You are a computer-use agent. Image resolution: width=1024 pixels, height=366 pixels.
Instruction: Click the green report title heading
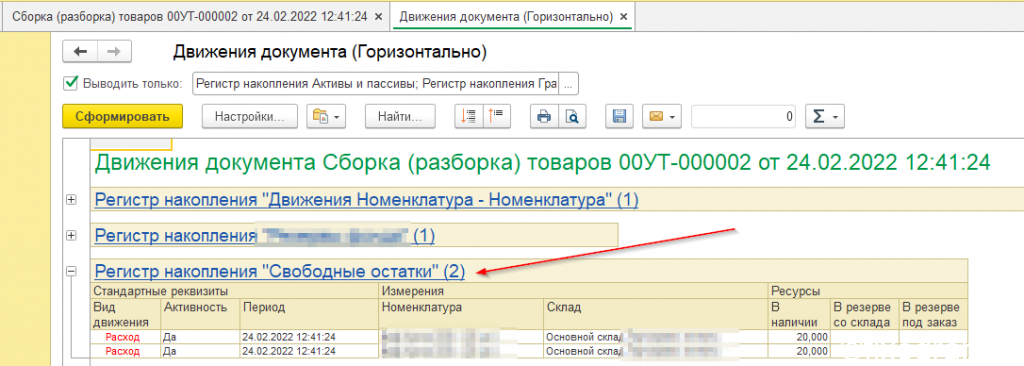[543, 163]
